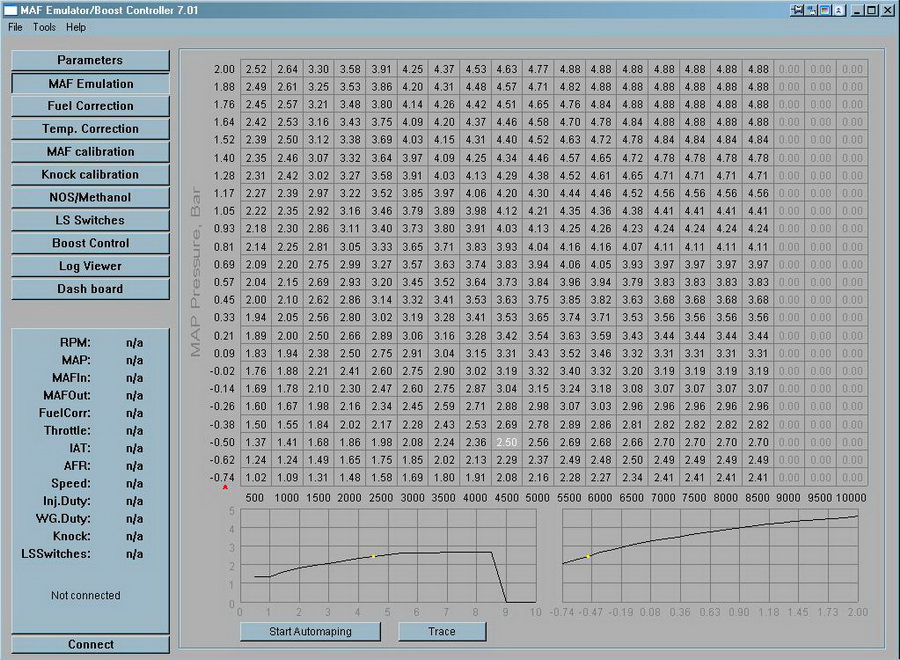Select the 1.02 cell at -0.74 bar, 500 RPM

tap(256, 477)
